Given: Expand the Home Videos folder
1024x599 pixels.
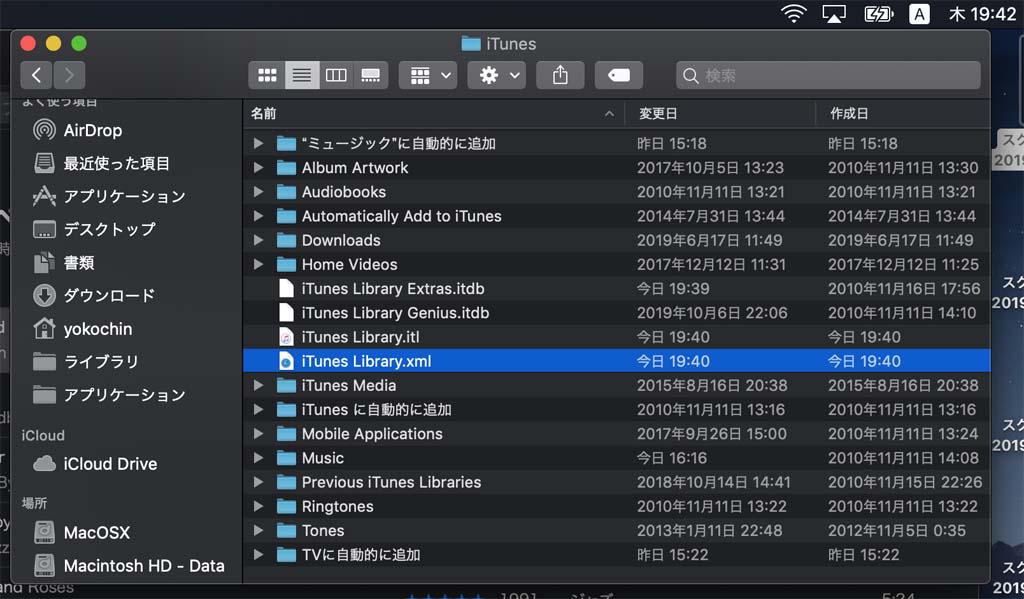Looking at the screenshot, I should pyautogui.click(x=258, y=265).
